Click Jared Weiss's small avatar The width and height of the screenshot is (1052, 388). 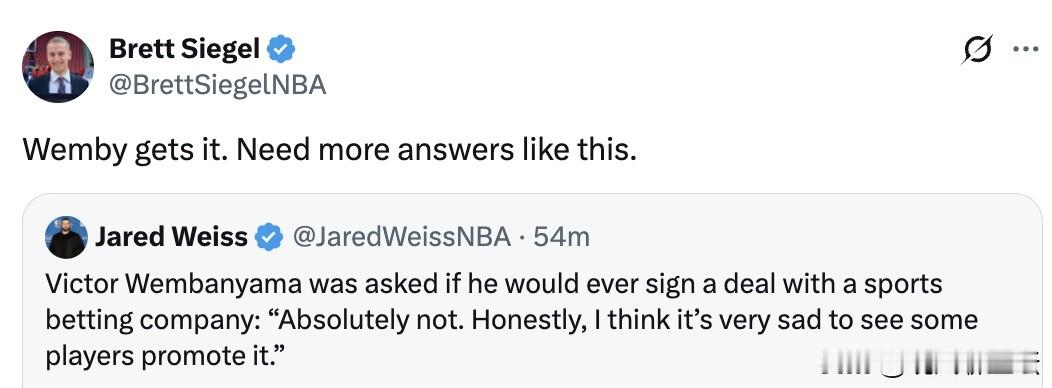coord(66,237)
